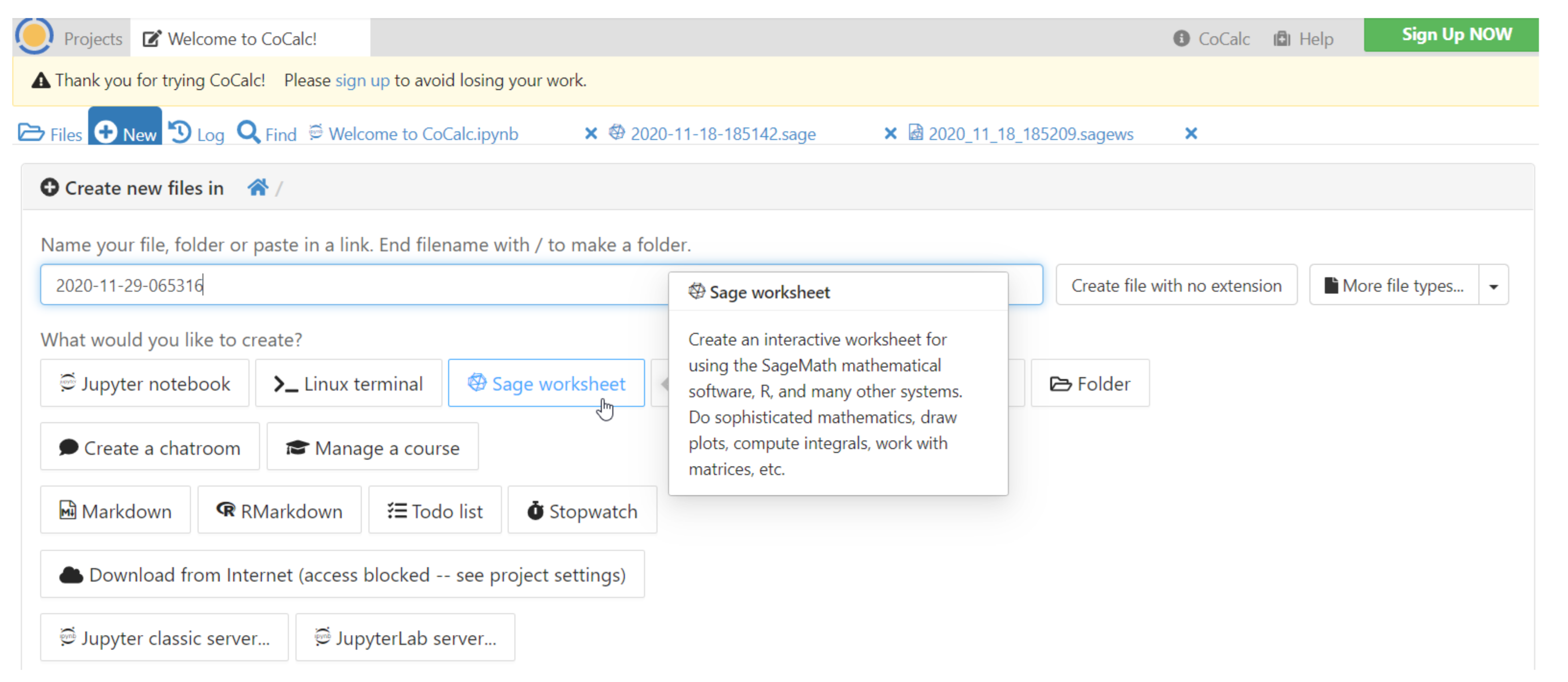Image resolution: width=1568 pixels, height=682 pixels.
Task: Open the project Log
Action: point(197,133)
